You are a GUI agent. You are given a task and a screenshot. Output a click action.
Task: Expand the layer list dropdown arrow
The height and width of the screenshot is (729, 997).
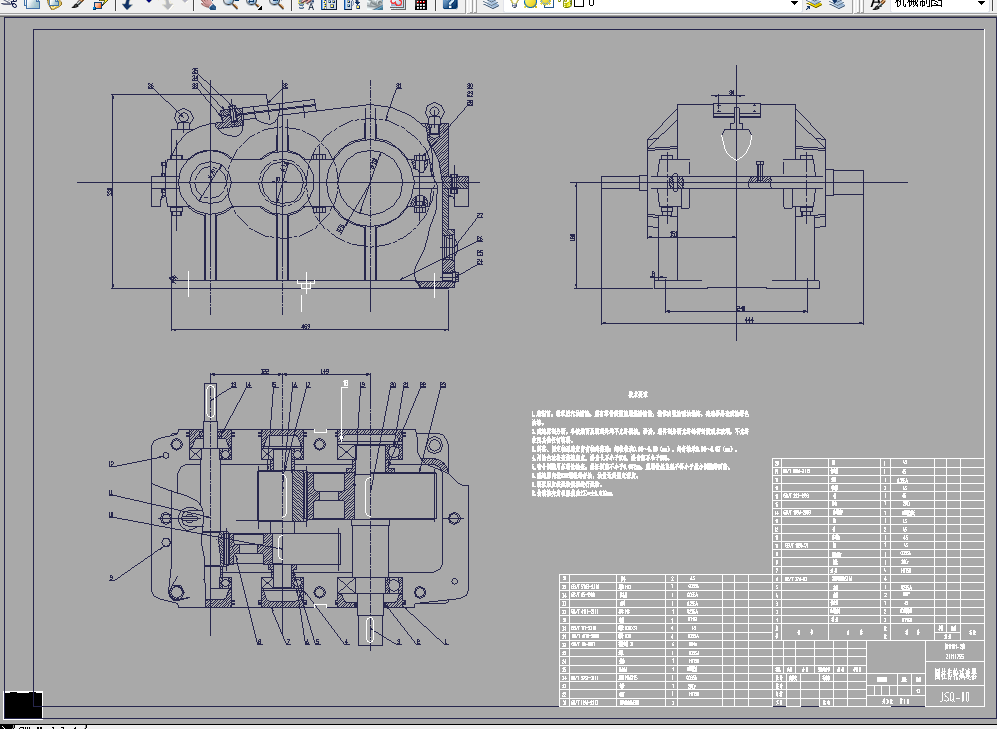coord(795,4)
